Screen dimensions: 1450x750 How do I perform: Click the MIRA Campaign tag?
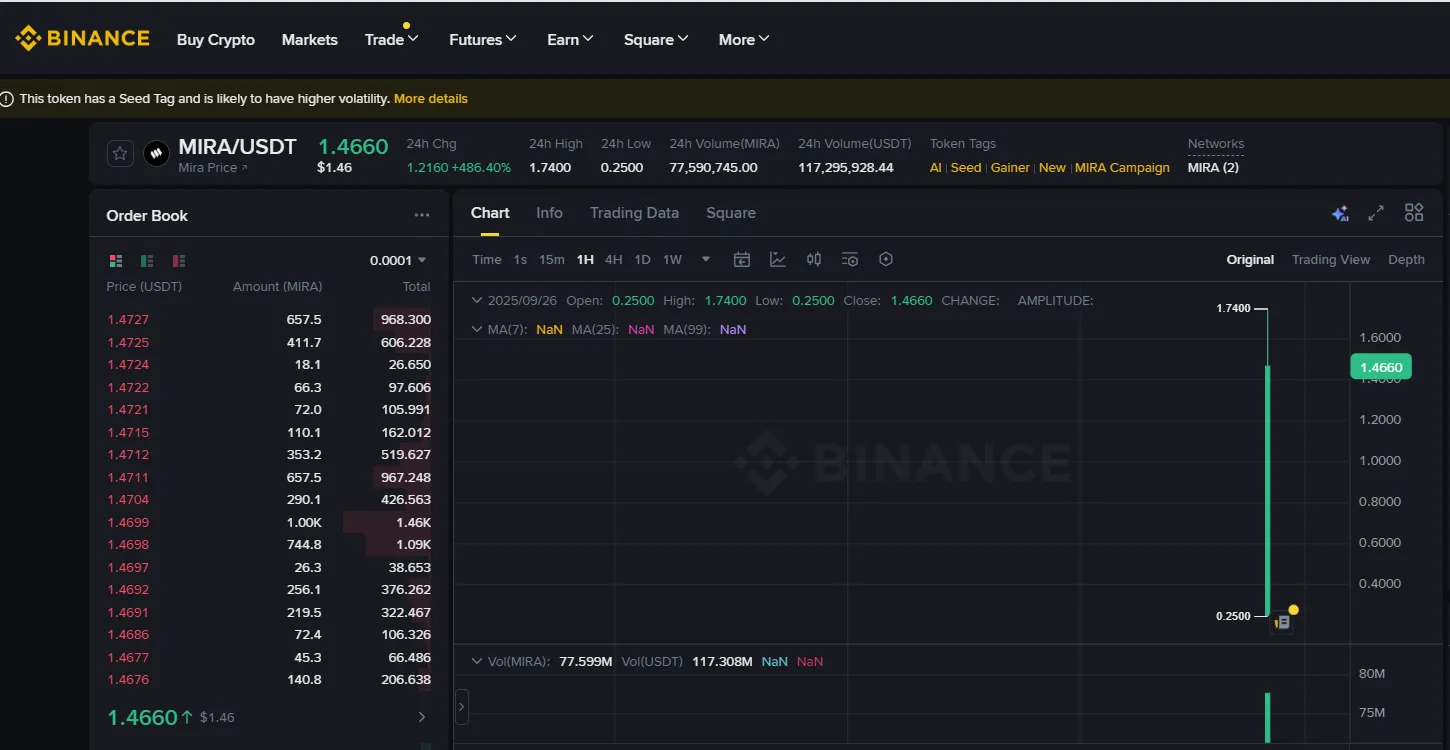point(1122,168)
